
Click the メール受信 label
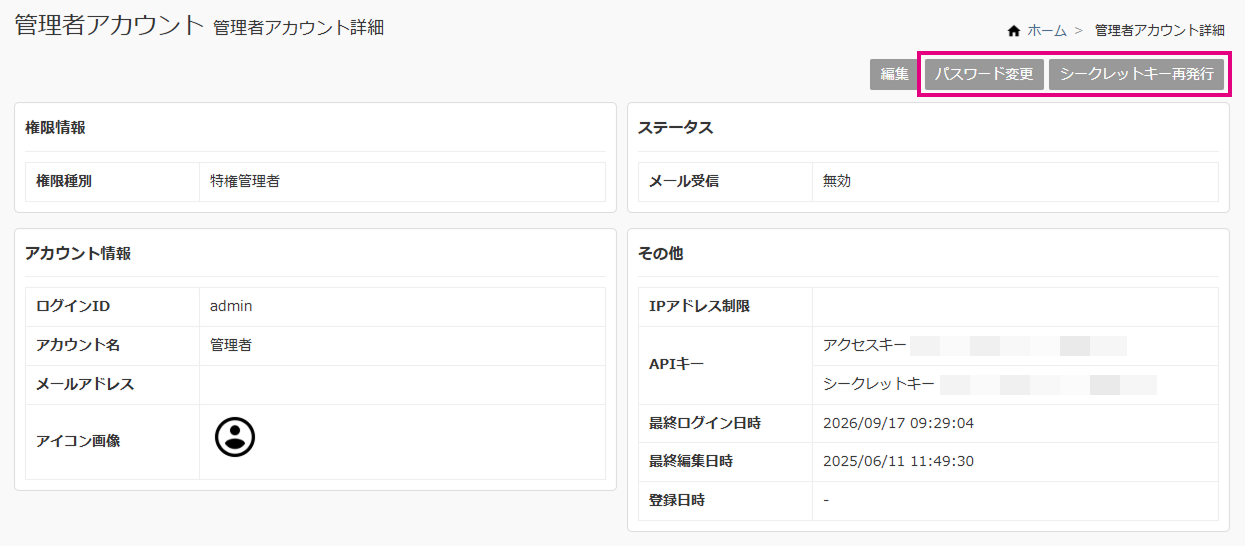click(x=684, y=182)
